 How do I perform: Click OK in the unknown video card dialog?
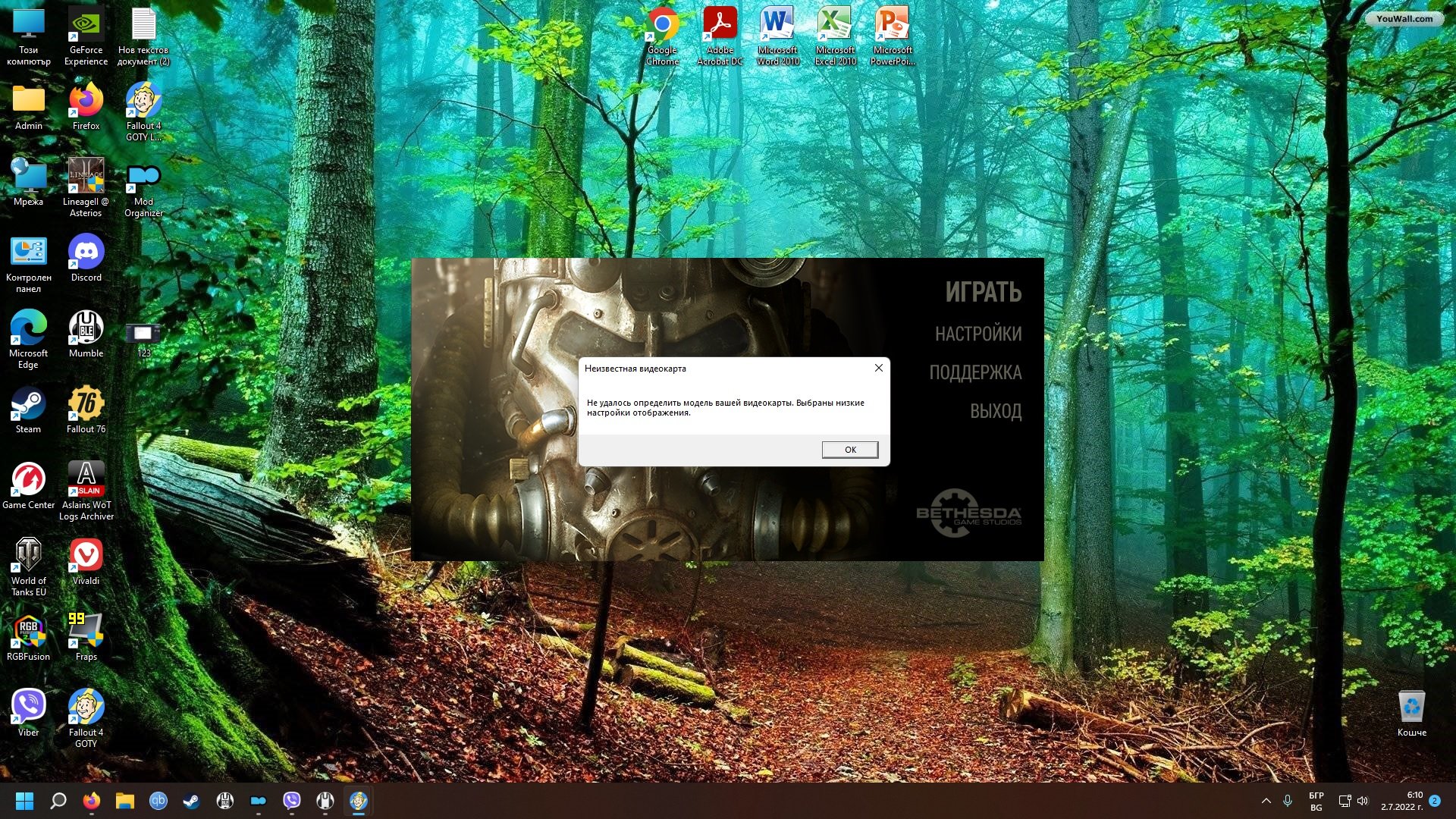click(849, 450)
